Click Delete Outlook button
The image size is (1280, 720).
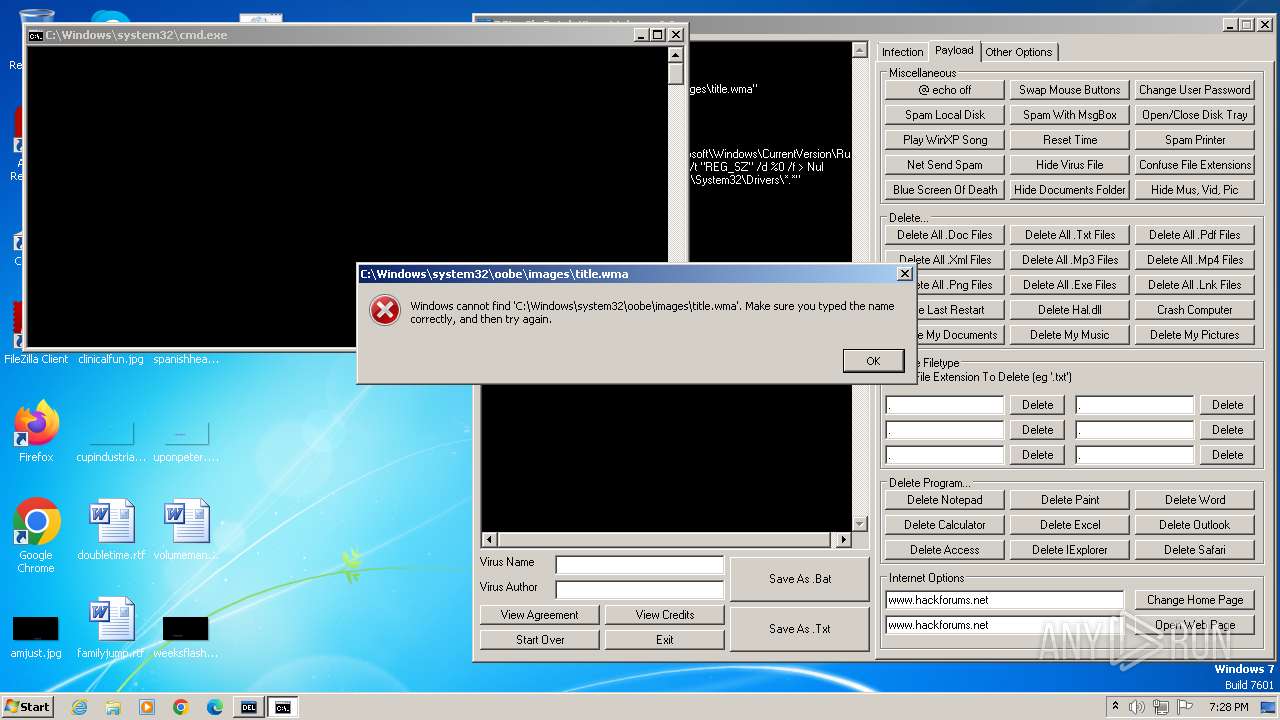(1195, 525)
